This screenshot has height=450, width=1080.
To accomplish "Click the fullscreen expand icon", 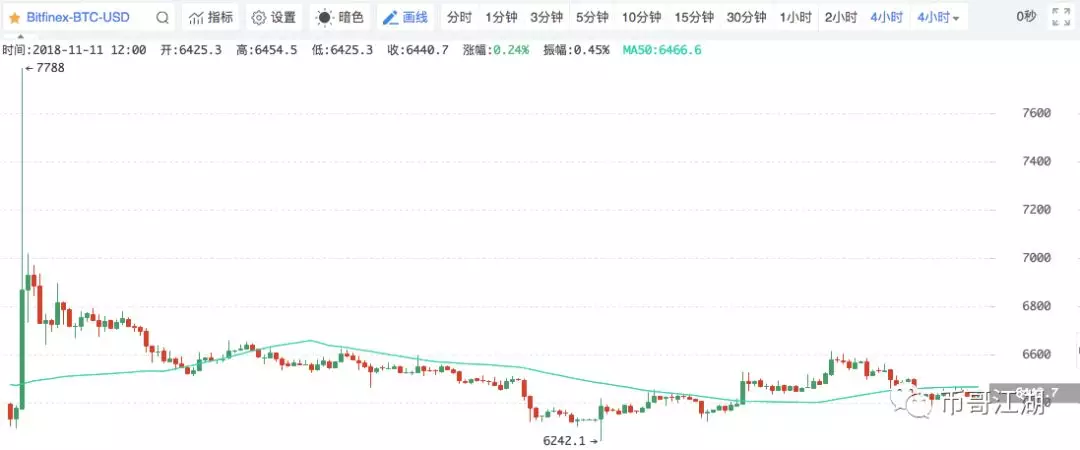I will tap(1061, 18).
